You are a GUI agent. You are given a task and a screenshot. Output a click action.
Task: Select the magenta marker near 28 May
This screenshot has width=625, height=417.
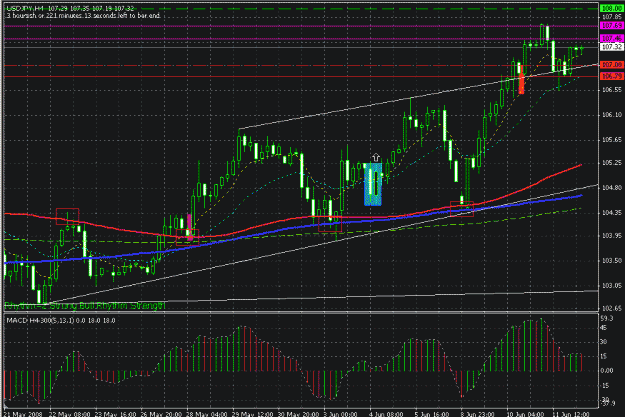(x=190, y=226)
